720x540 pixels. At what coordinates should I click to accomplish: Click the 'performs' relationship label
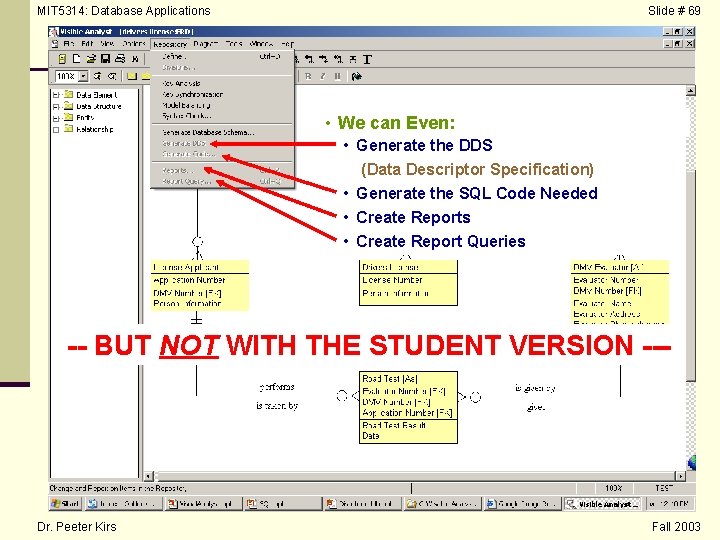(277, 387)
